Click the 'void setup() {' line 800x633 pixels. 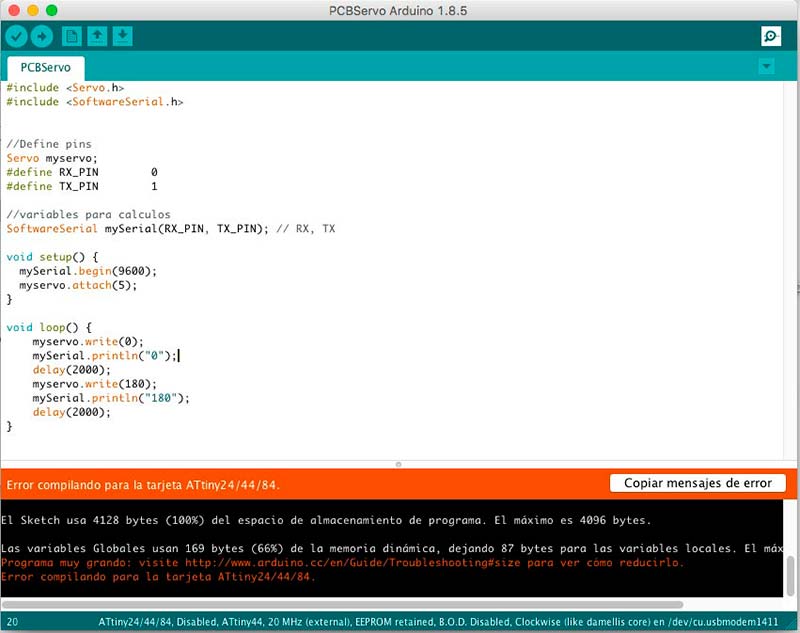(x=52, y=257)
